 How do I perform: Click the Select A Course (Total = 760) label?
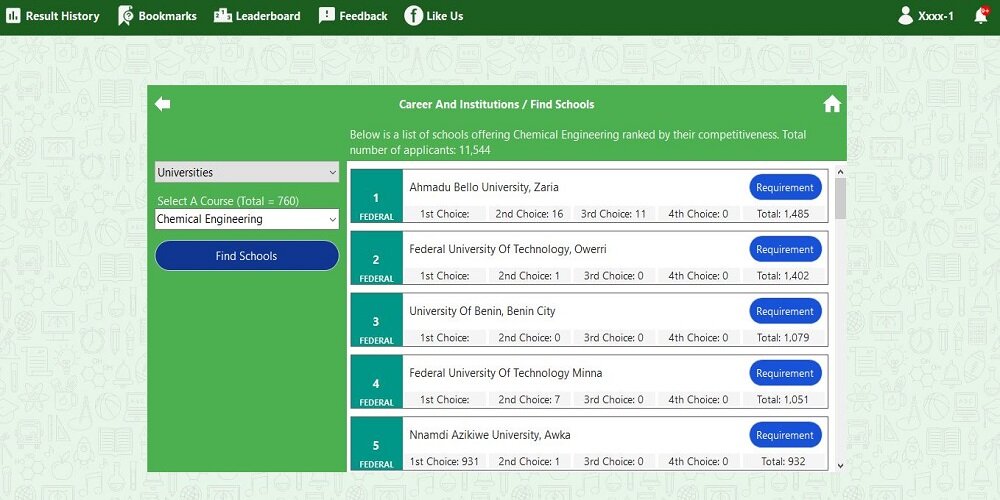point(228,201)
